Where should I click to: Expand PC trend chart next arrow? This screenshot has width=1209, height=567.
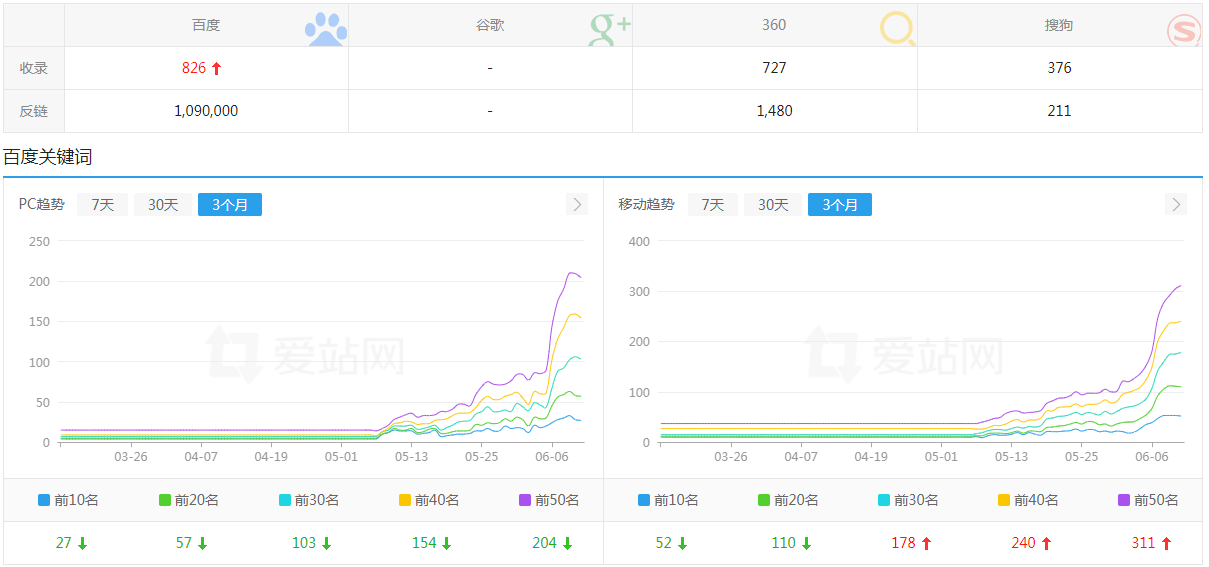coord(577,204)
